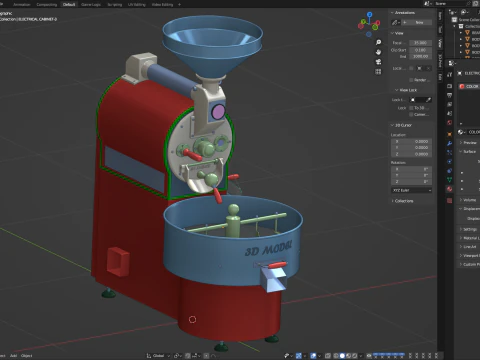
Task: Open the World properties tab icon
Action: 449,123
